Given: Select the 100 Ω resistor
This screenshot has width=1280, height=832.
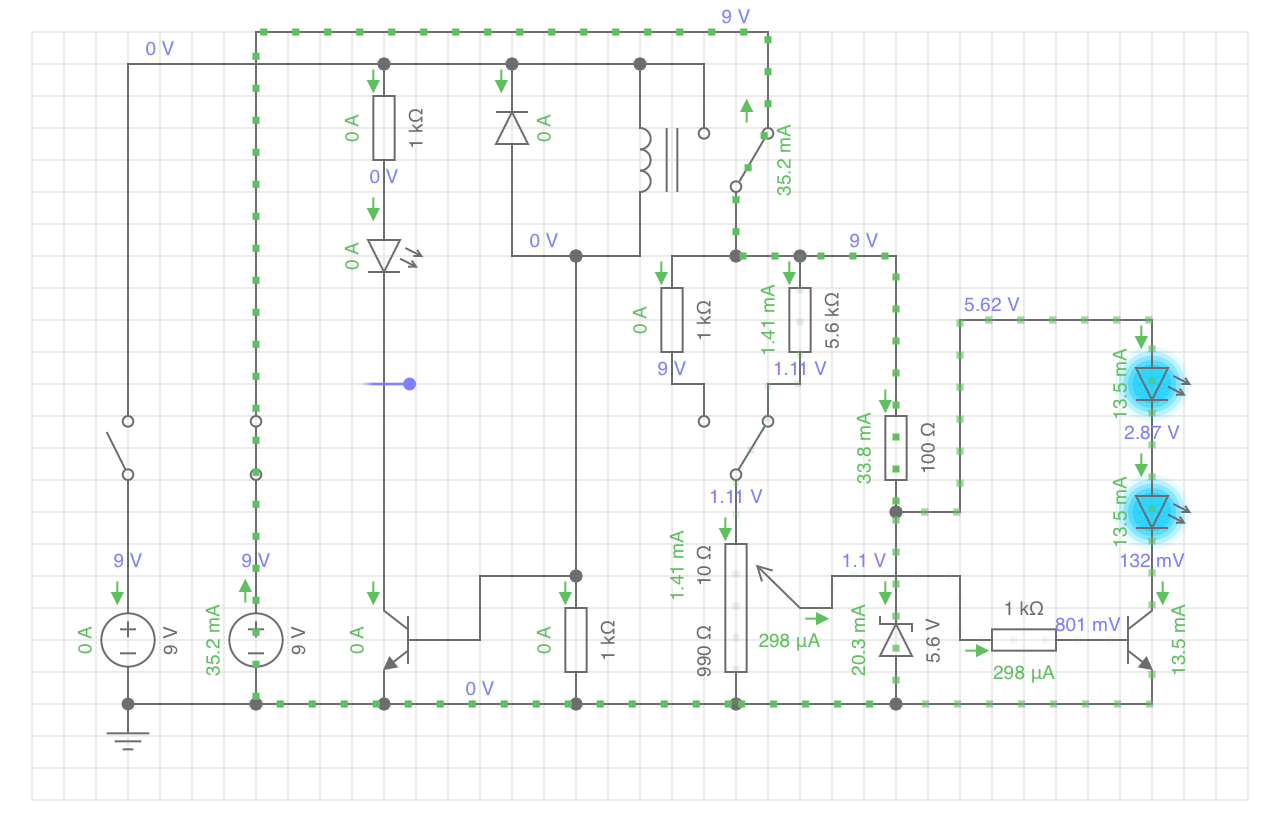Looking at the screenshot, I should (x=896, y=447).
